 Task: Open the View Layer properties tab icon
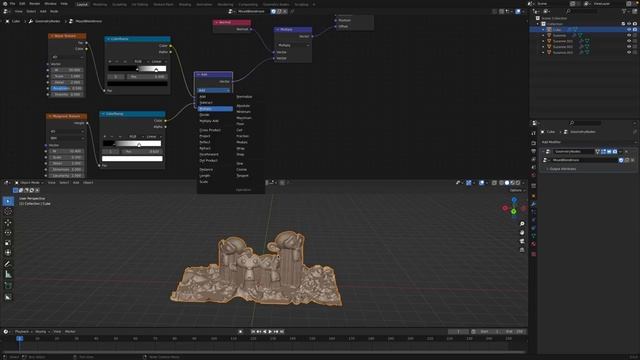(x=533, y=159)
